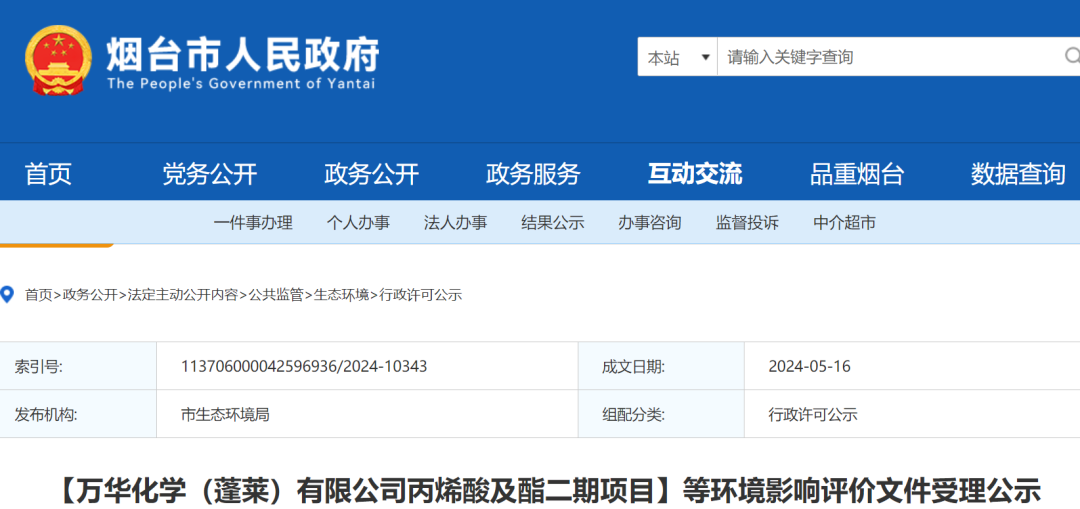Open the 党务公开 navigation tab

[209, 174]
